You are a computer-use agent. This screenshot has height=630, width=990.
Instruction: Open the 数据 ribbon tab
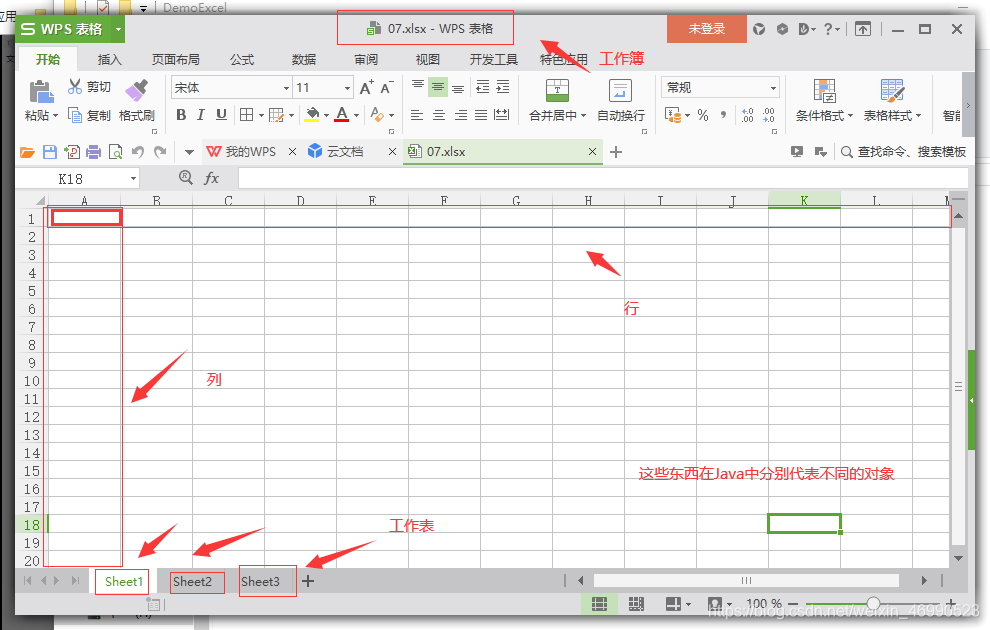[x=303, y=59]
